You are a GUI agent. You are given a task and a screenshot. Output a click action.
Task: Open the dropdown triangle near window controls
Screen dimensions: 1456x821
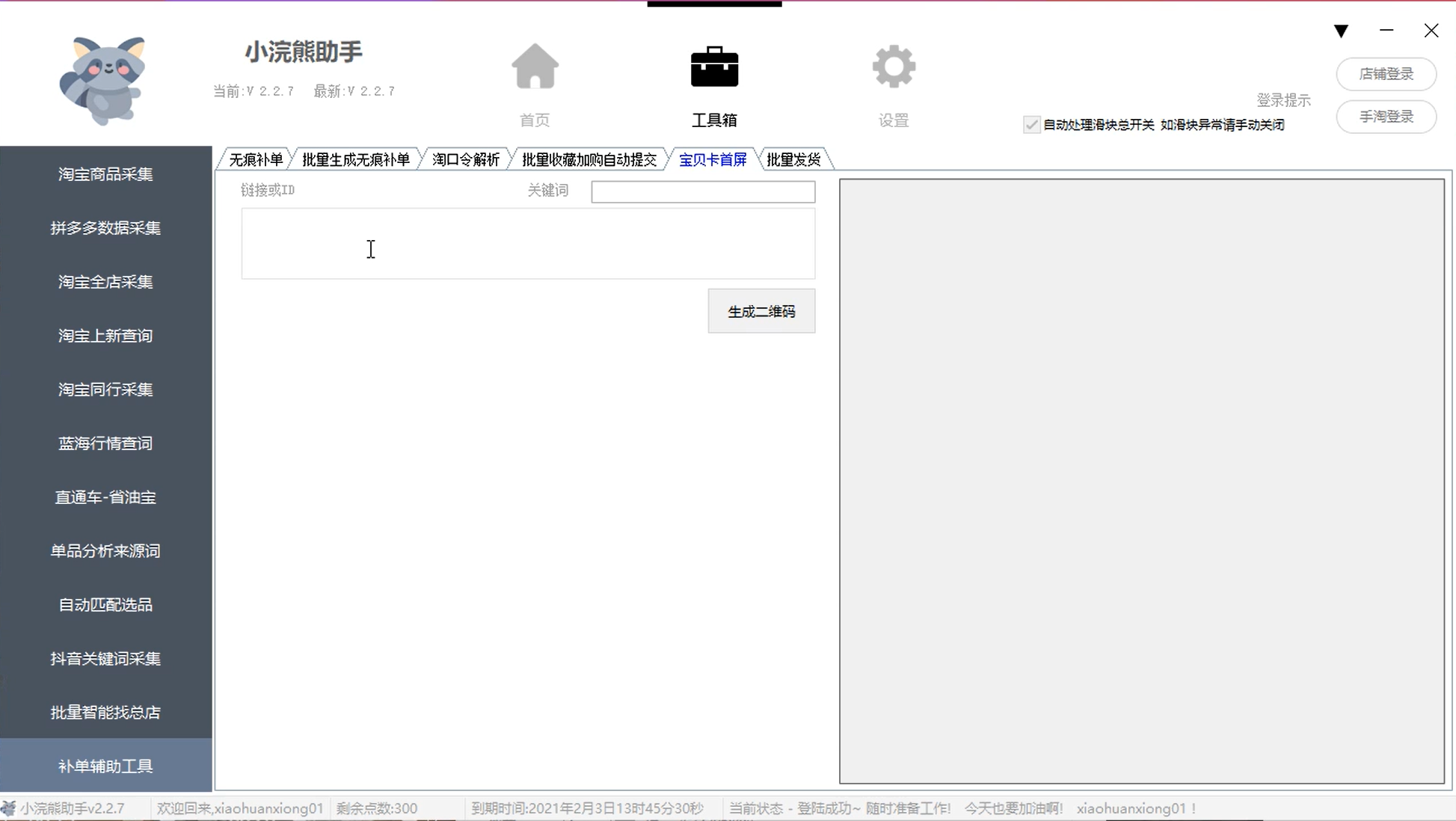pos(1341,31)
